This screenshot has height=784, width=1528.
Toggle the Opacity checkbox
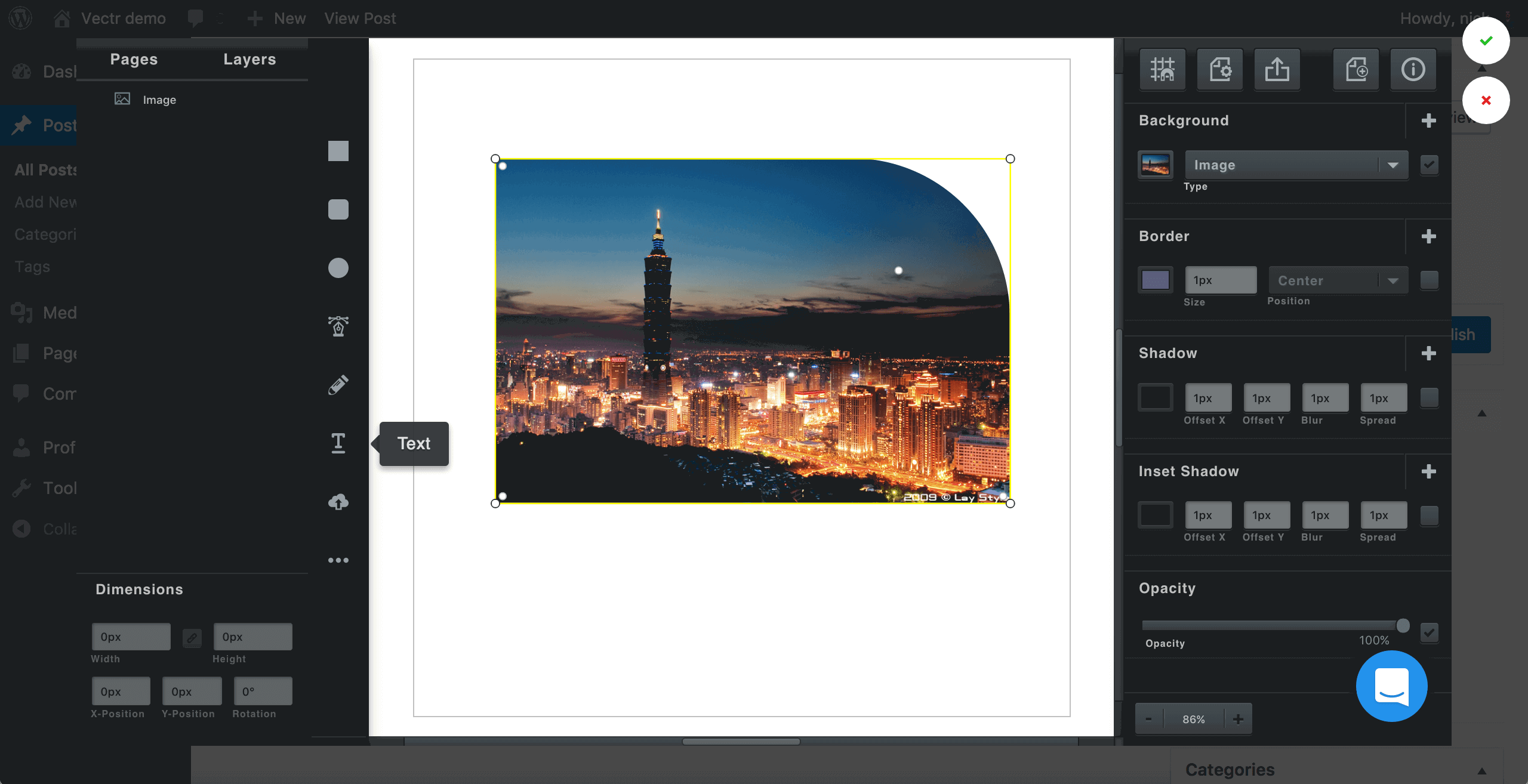coord(1430,632)
